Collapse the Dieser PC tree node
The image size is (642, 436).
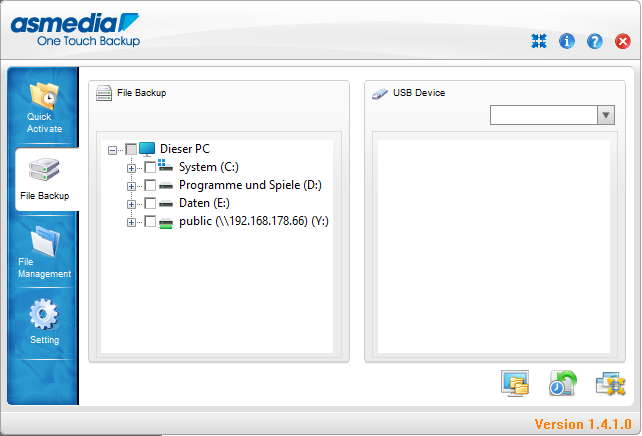click(x=112, y=150)
